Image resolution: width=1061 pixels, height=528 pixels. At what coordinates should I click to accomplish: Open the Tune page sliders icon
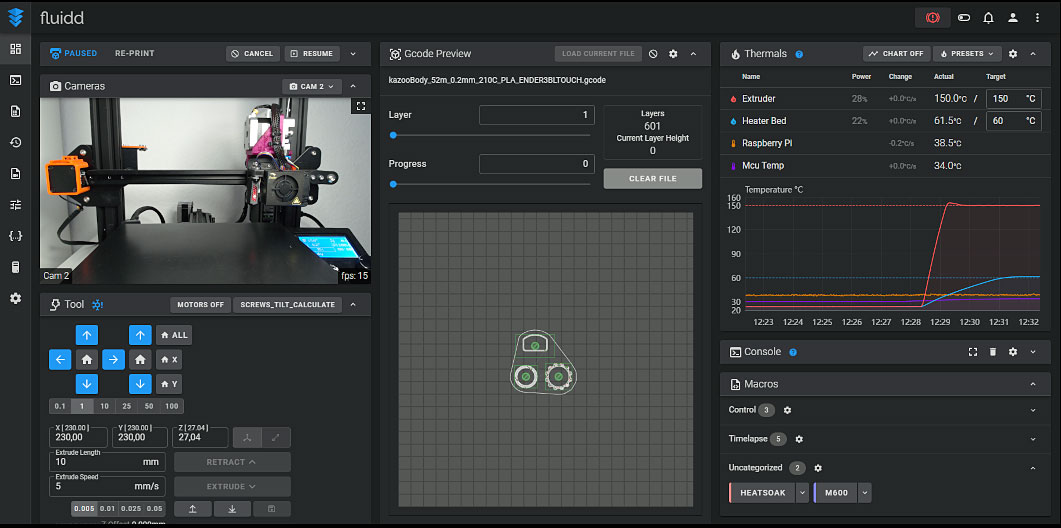15,204
